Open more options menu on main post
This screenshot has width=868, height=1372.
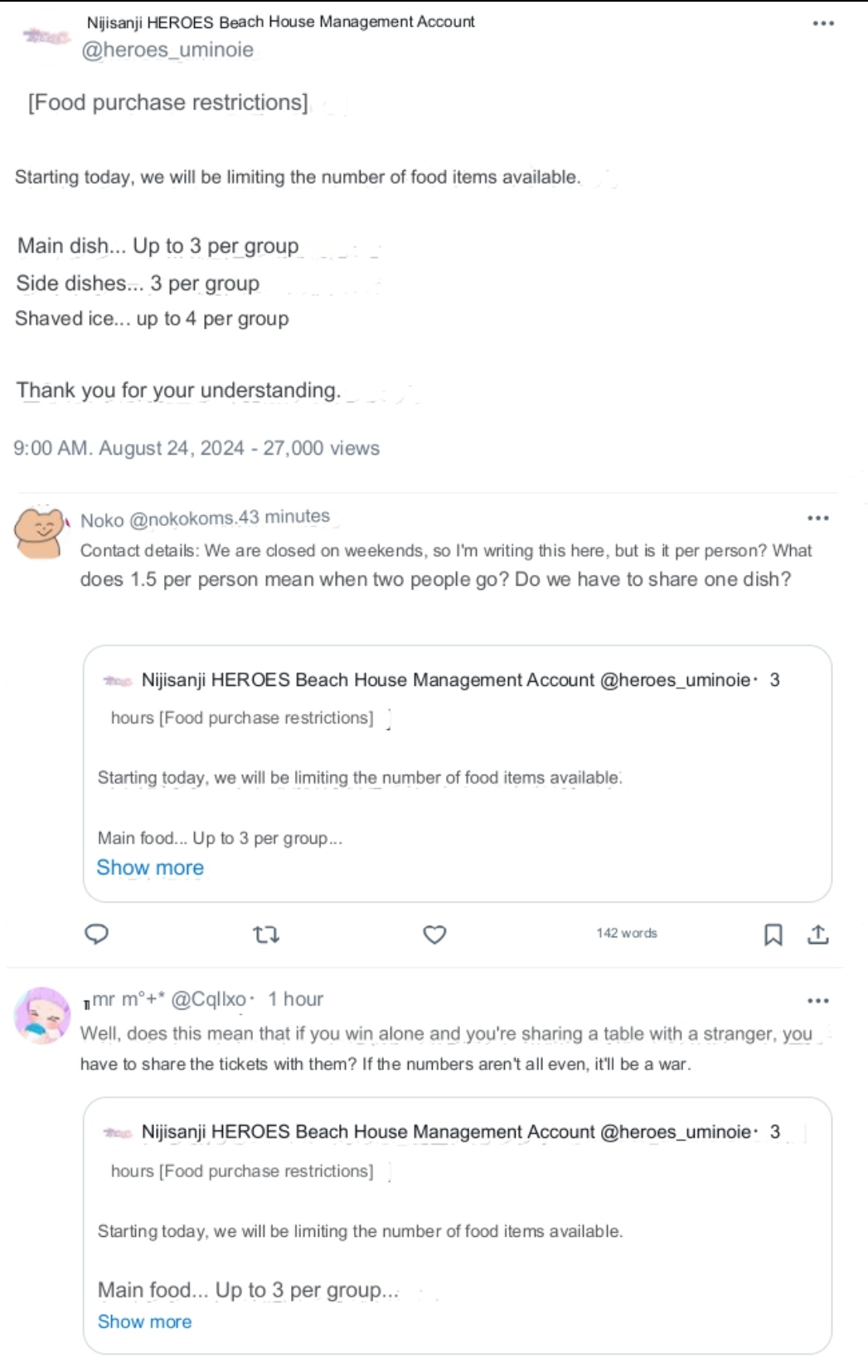(x=823, y=23)
